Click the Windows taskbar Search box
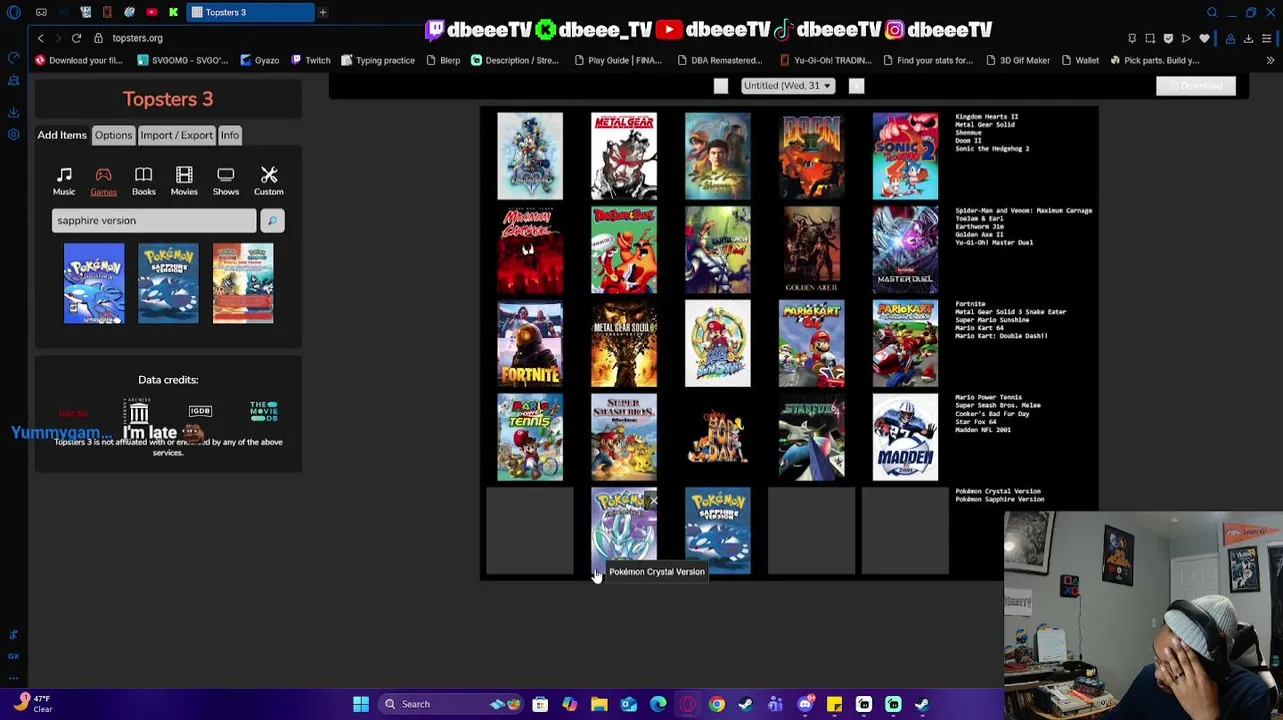Viewport: 1283px width, 720px height. tap(450, 704)
